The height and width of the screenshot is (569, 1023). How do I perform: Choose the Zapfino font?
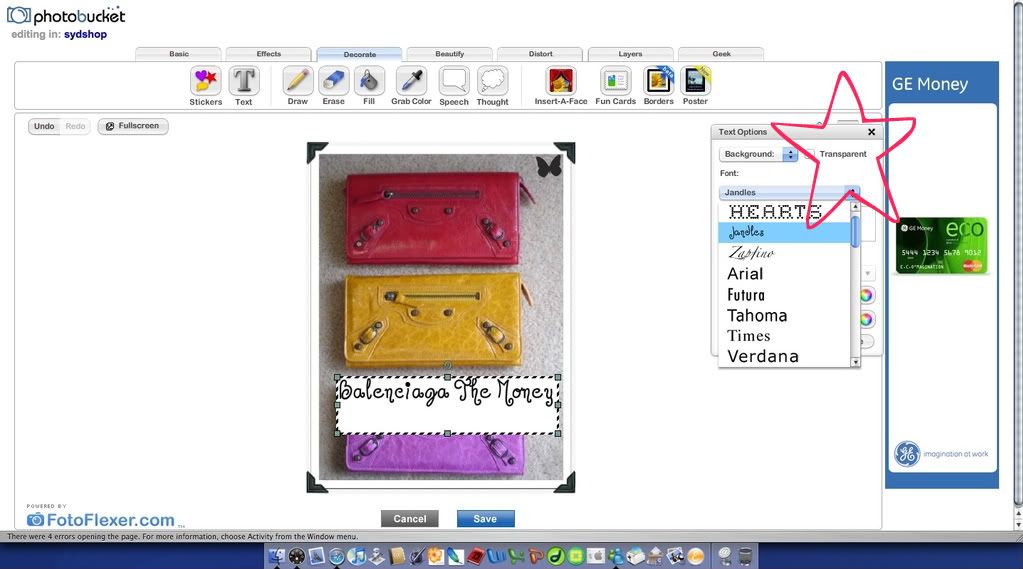tap(784, 253)
